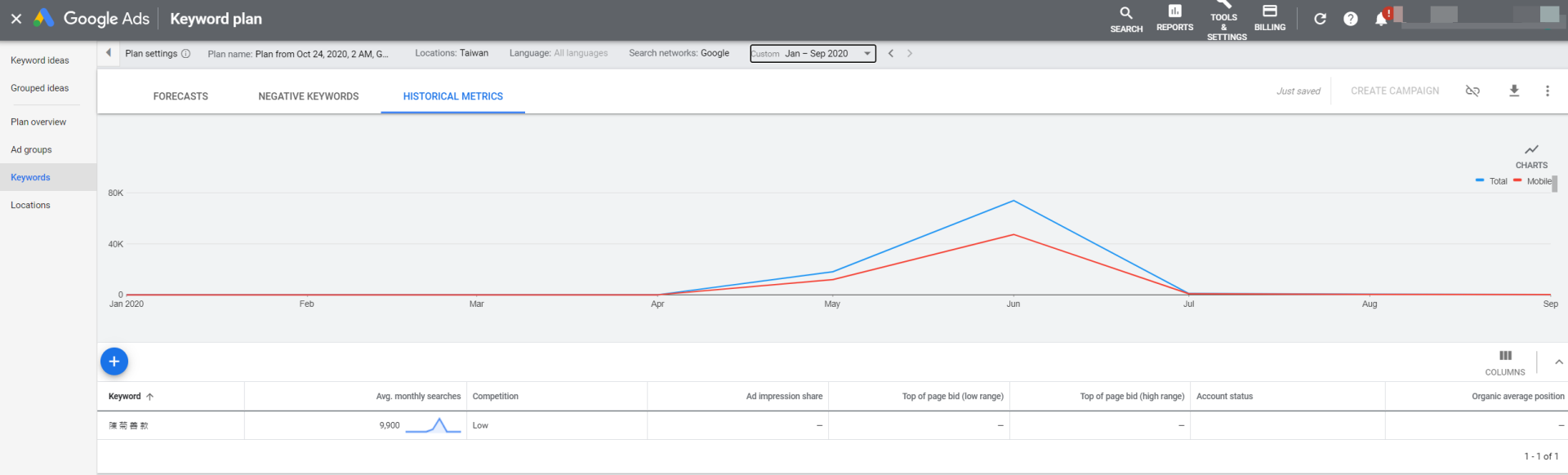
Task: Open the notifications bell
Action: [1381, 19]
